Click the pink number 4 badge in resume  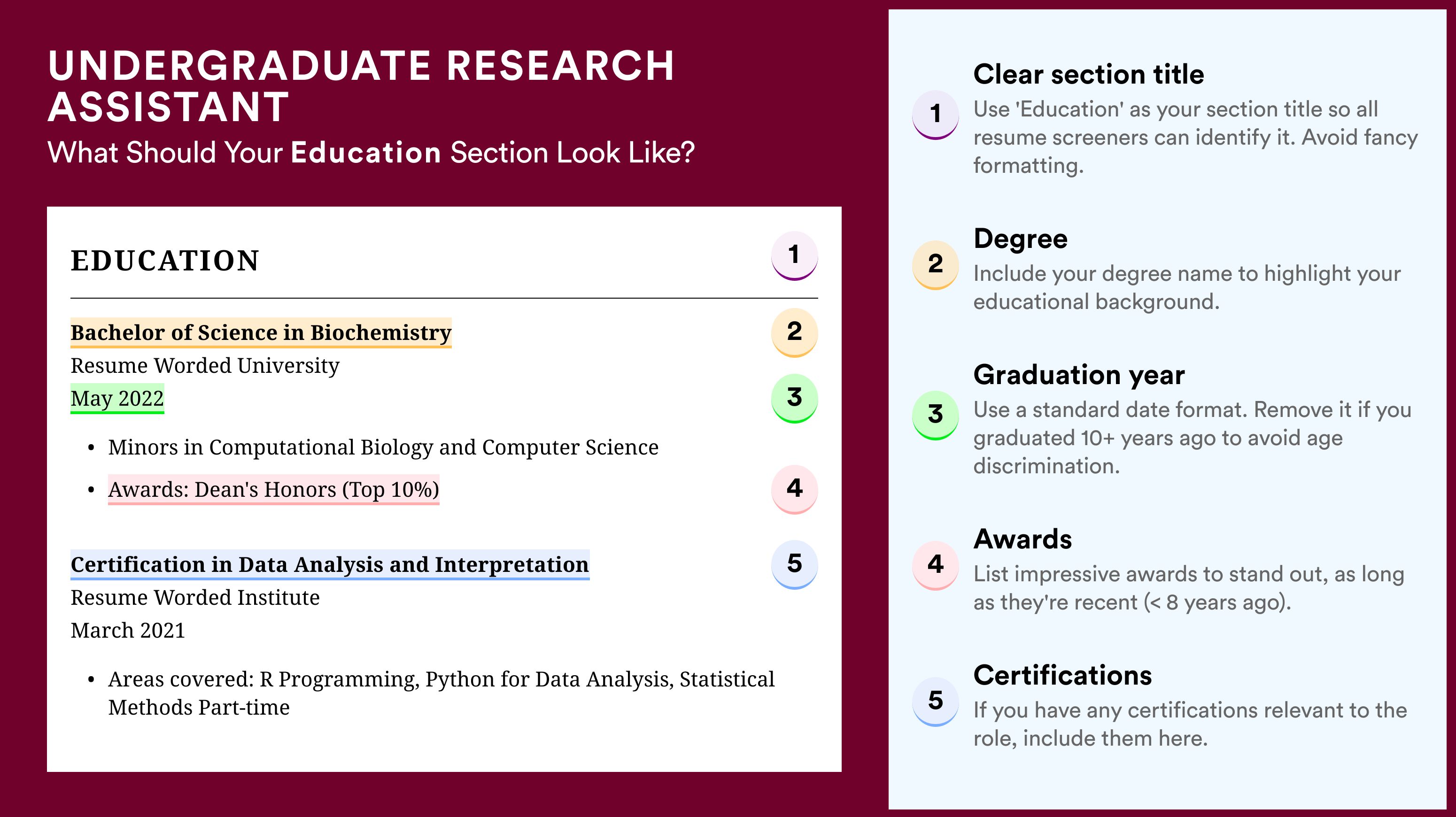point(794,489)
